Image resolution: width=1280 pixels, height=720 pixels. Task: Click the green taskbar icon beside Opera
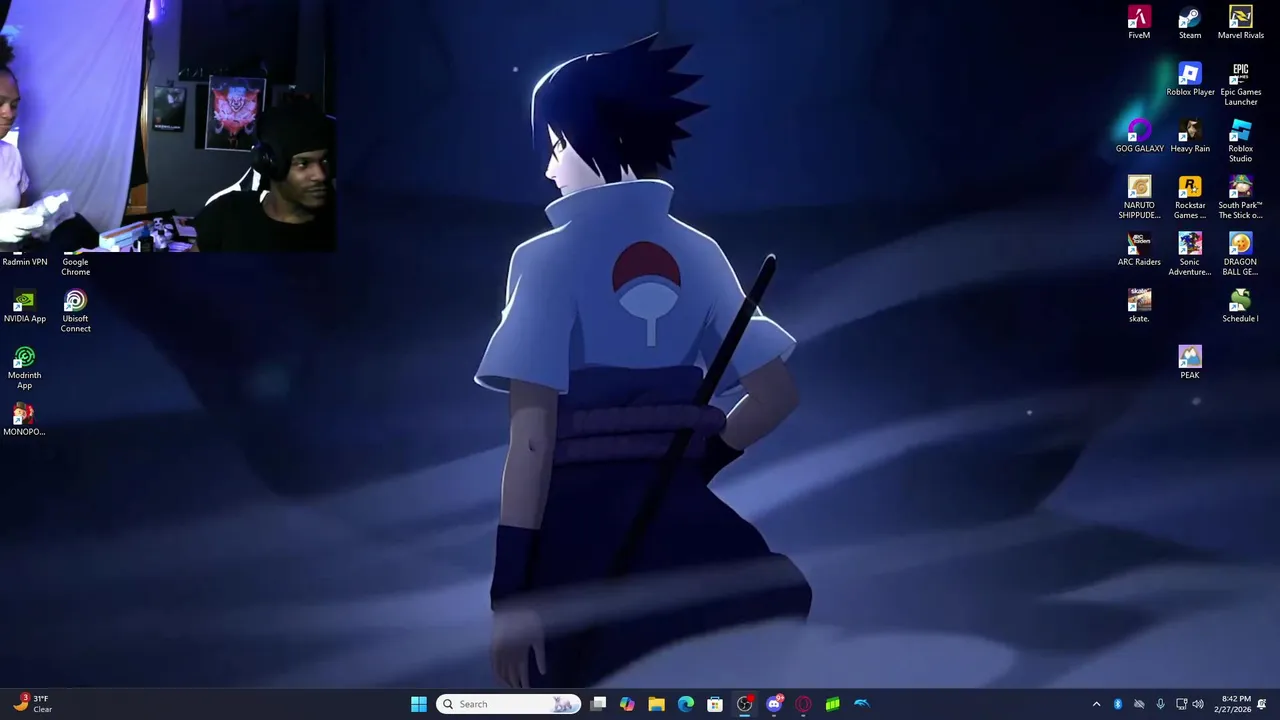832,704
